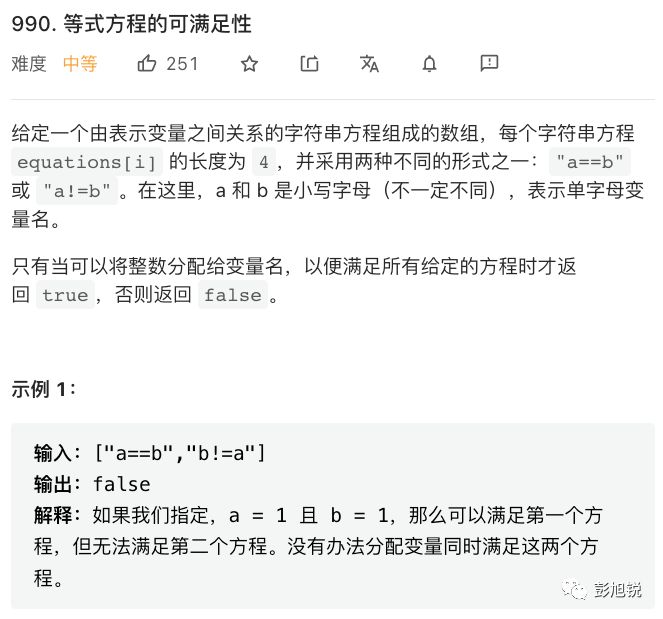Click the "a!=b" code snippet

click(x=77, y=191)
